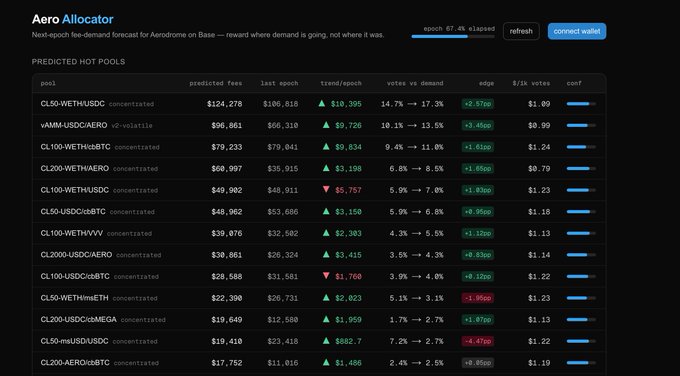Select the vAMM-USDC/AERO pool name
Image resolution: width=680 pixels, height=376 pixels.
[x=74, y=125]
